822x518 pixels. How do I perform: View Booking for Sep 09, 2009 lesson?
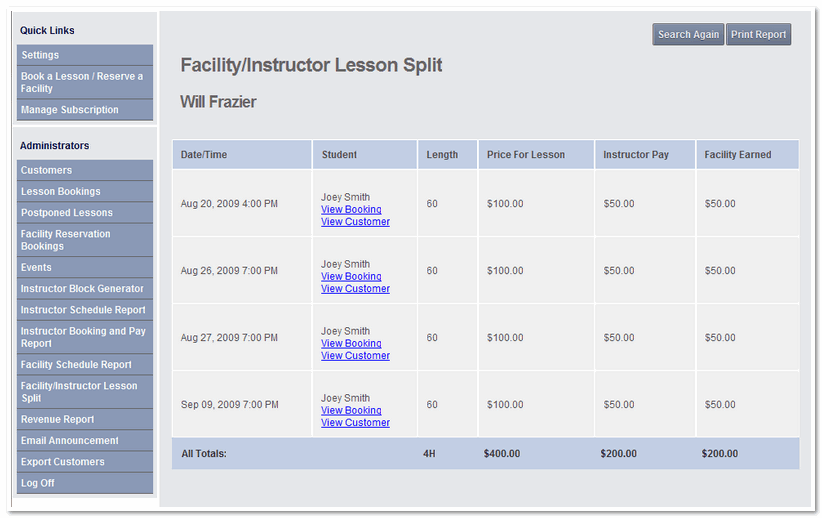click(x=351, y=411)
